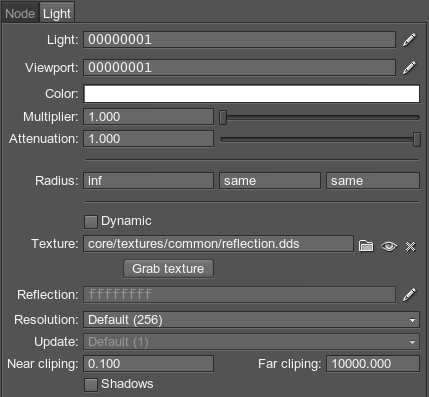
Task: Click pencil edit icon beside Viewport mask
Action: pyautogui.click(x=409, y=68)
